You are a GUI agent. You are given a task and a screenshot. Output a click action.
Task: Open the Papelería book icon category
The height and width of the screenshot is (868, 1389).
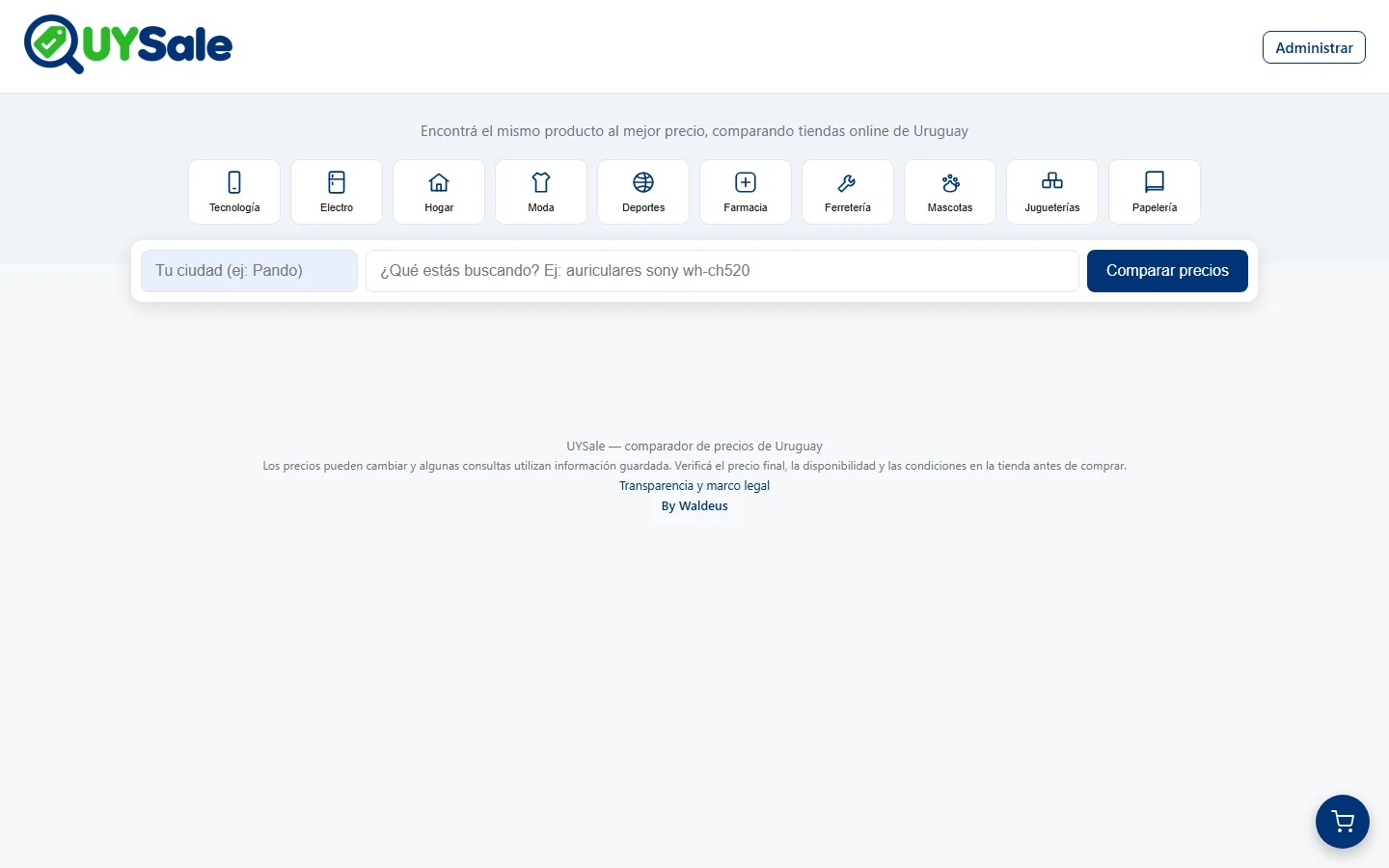1155,192
